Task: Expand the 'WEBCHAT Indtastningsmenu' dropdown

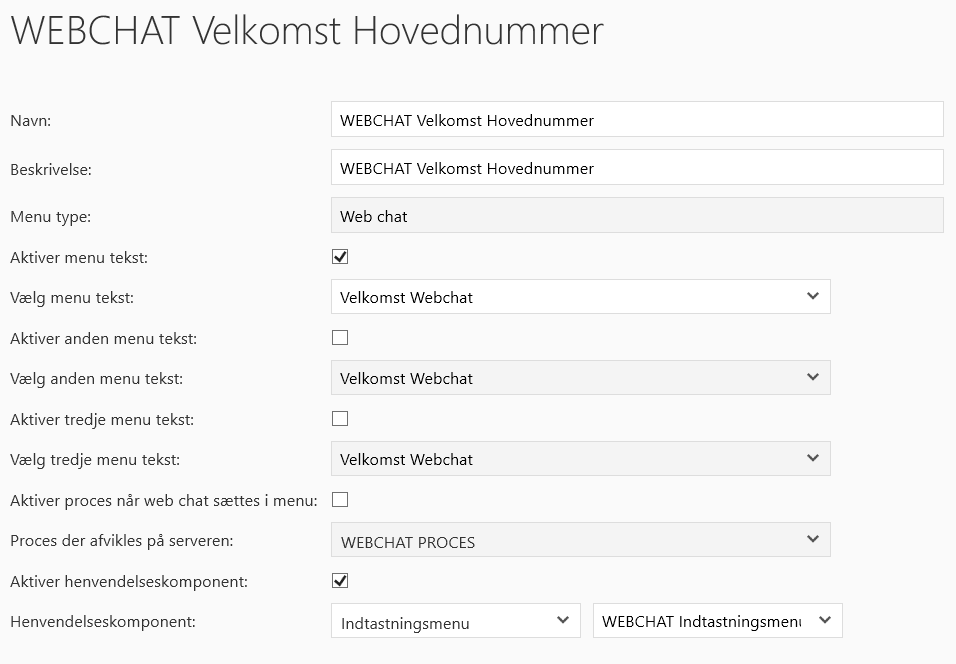Action: click(717, 621)
